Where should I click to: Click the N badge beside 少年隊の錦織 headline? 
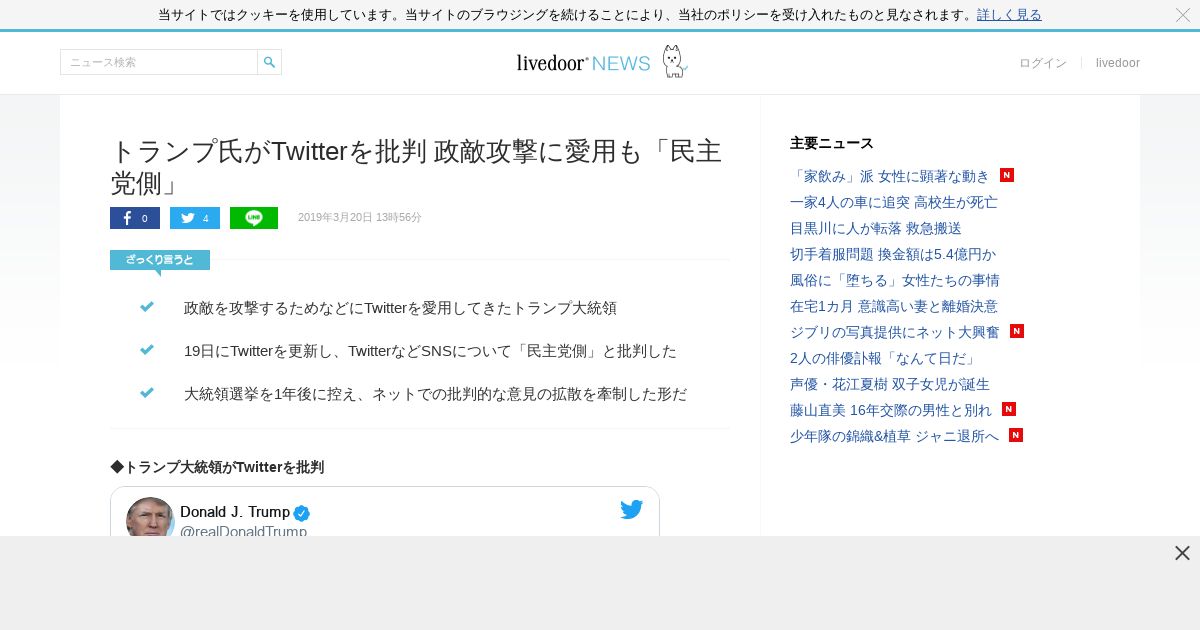pyautogui.click(x=1016, y=435)
